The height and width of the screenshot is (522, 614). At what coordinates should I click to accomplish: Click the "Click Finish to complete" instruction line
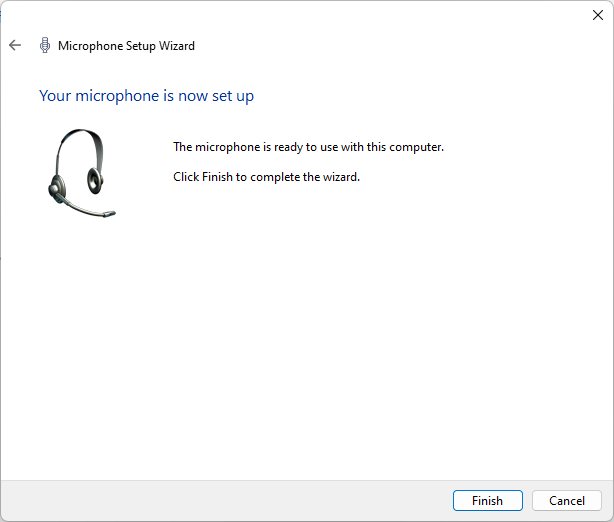(x=266, y=177)
